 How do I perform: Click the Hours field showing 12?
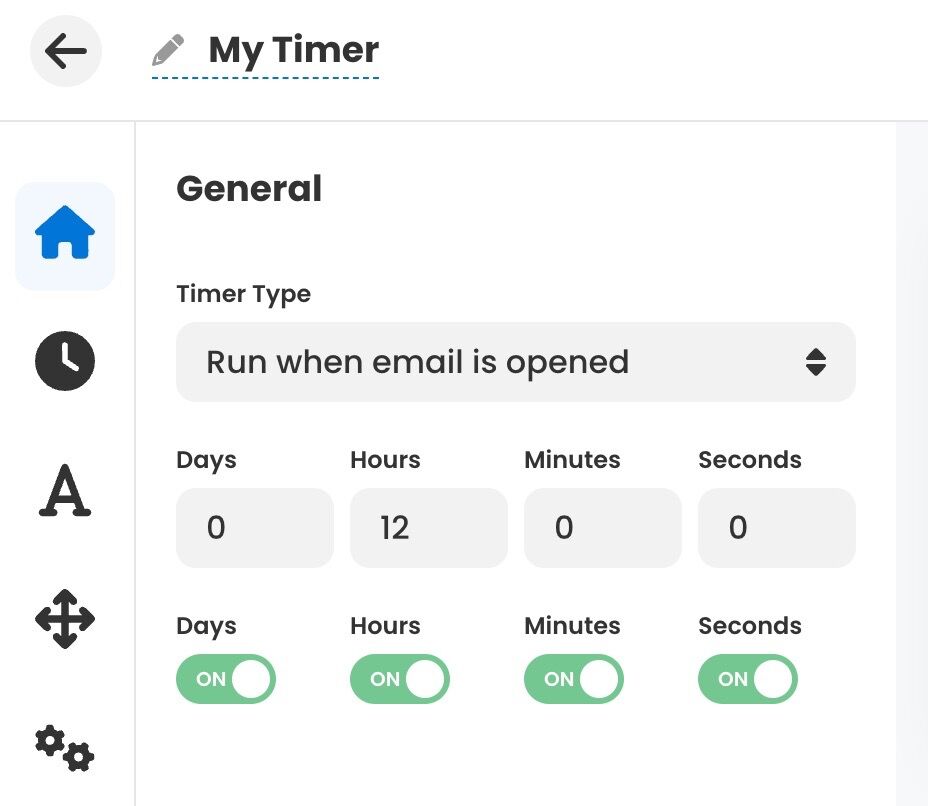[x=429, y=528]
